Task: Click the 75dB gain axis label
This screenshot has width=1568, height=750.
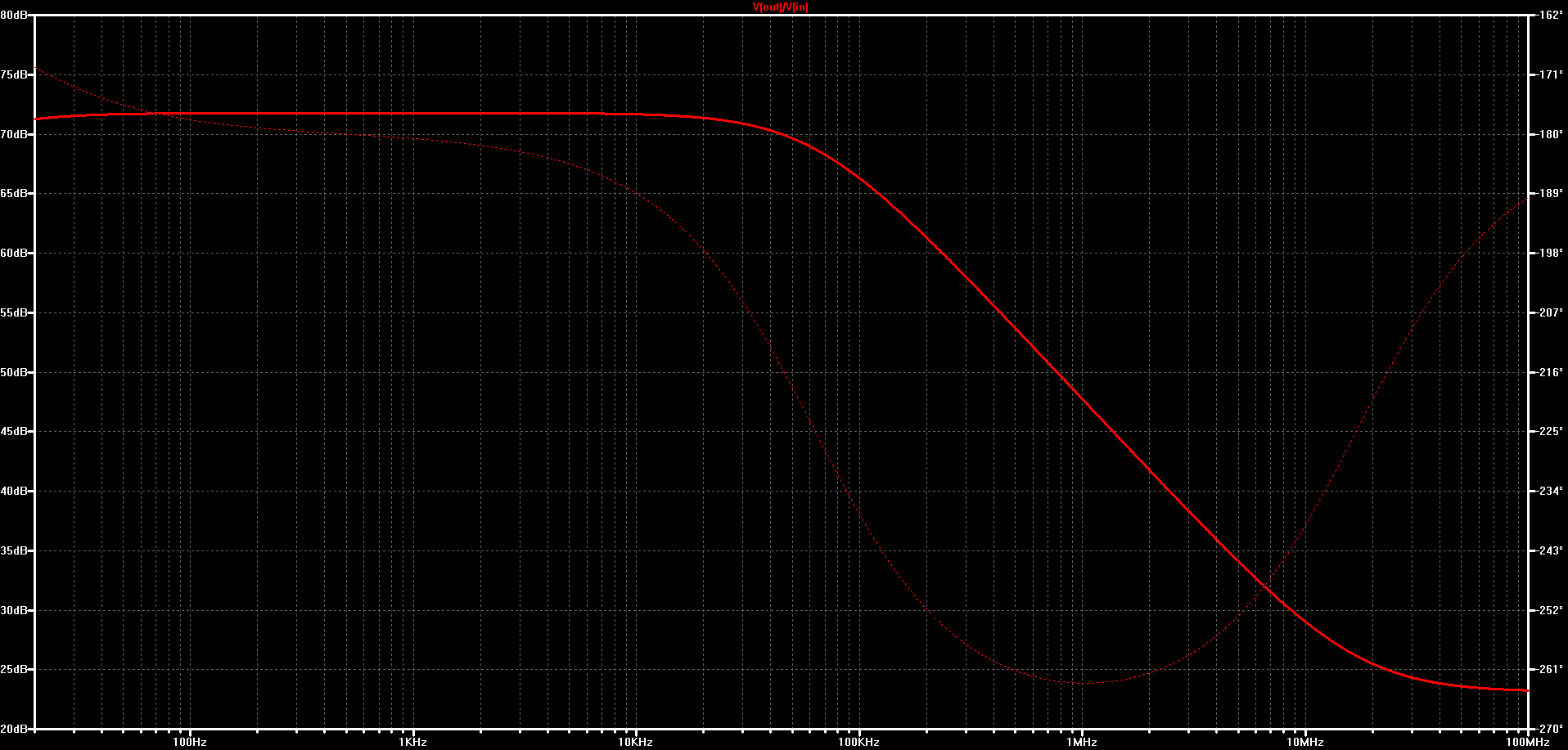Action: click(13, 74)
